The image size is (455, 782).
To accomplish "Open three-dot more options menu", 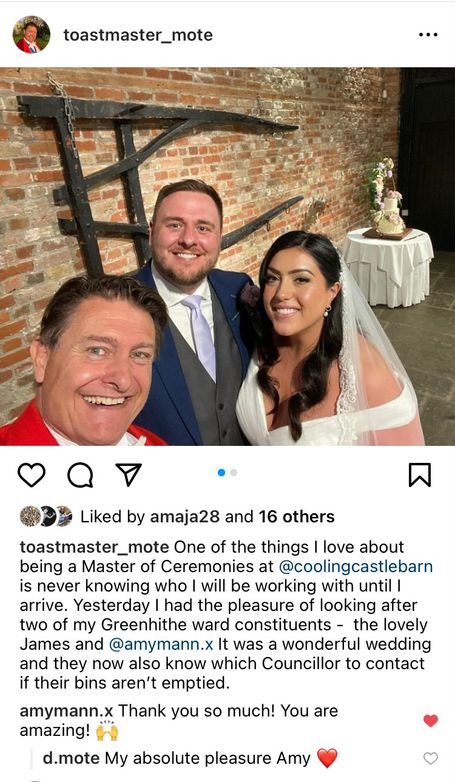I will click(428, 35).
